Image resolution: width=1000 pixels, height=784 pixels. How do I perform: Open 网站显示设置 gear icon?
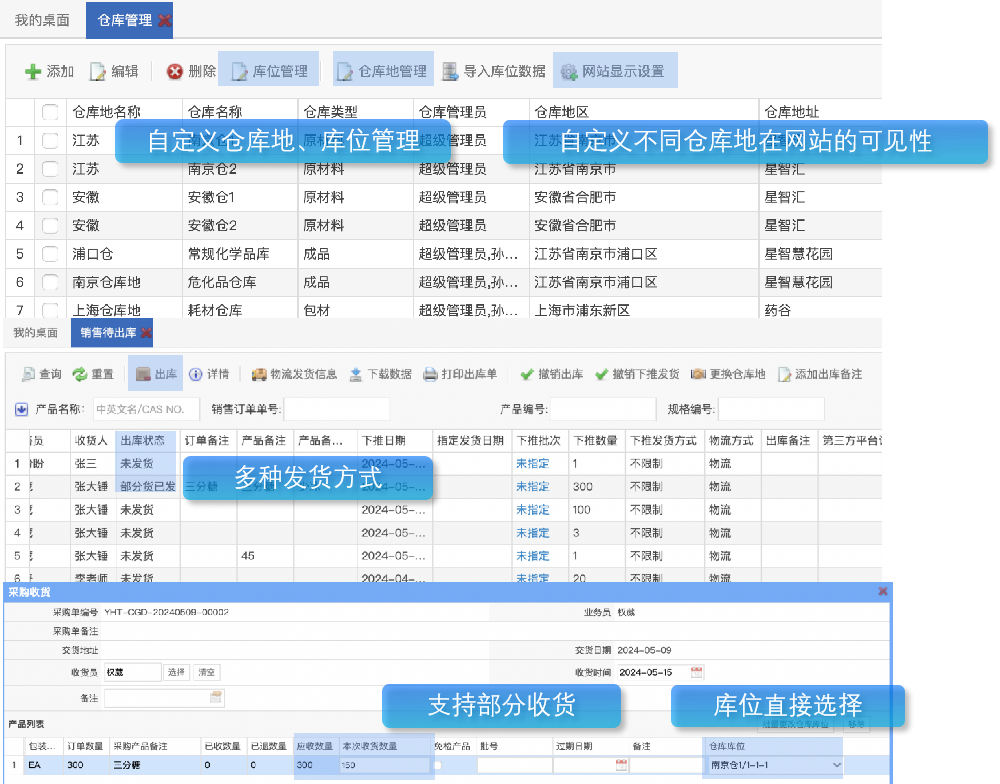point(568,72)
